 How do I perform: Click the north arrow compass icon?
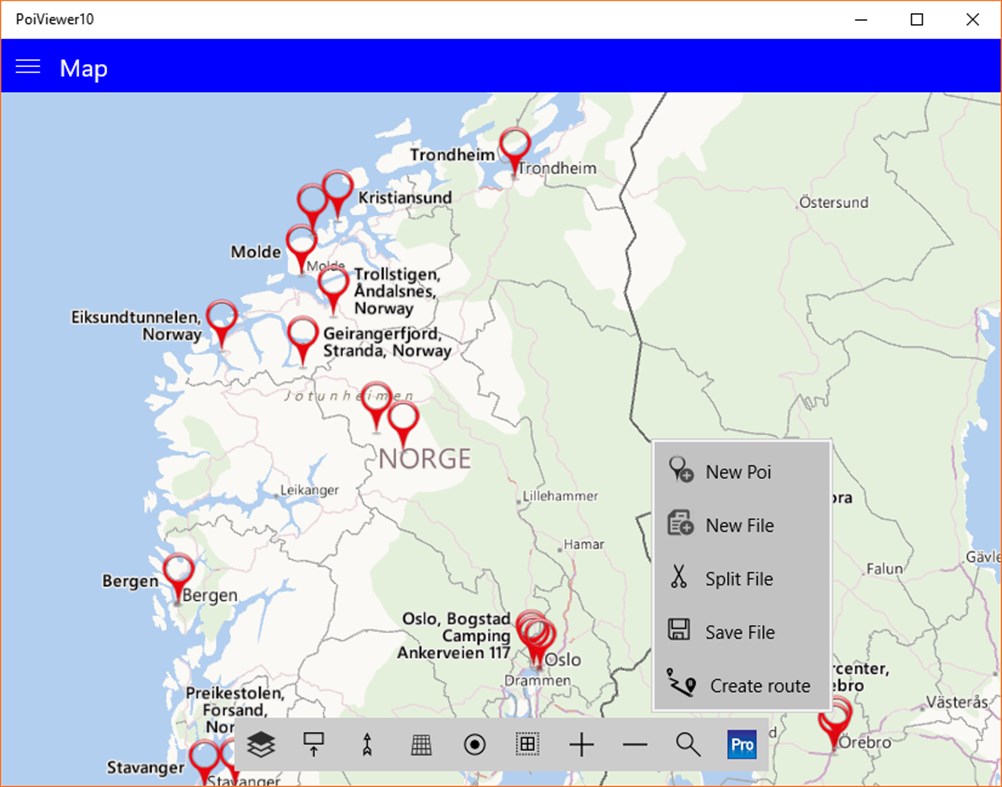(367, 744)
